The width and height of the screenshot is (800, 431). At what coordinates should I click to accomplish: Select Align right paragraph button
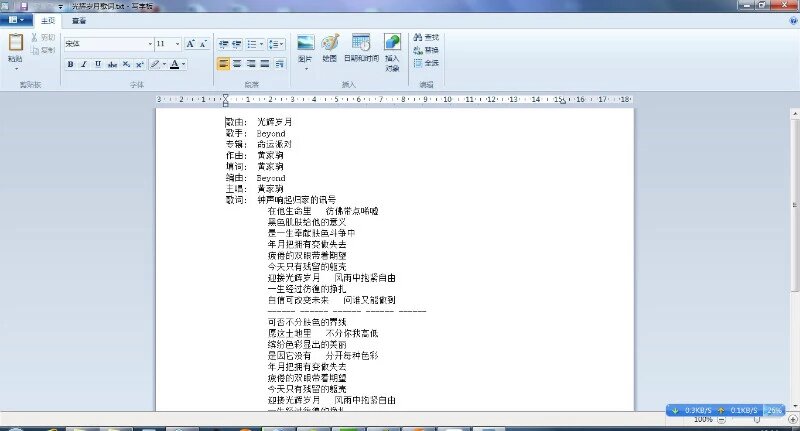click(251, 64)
